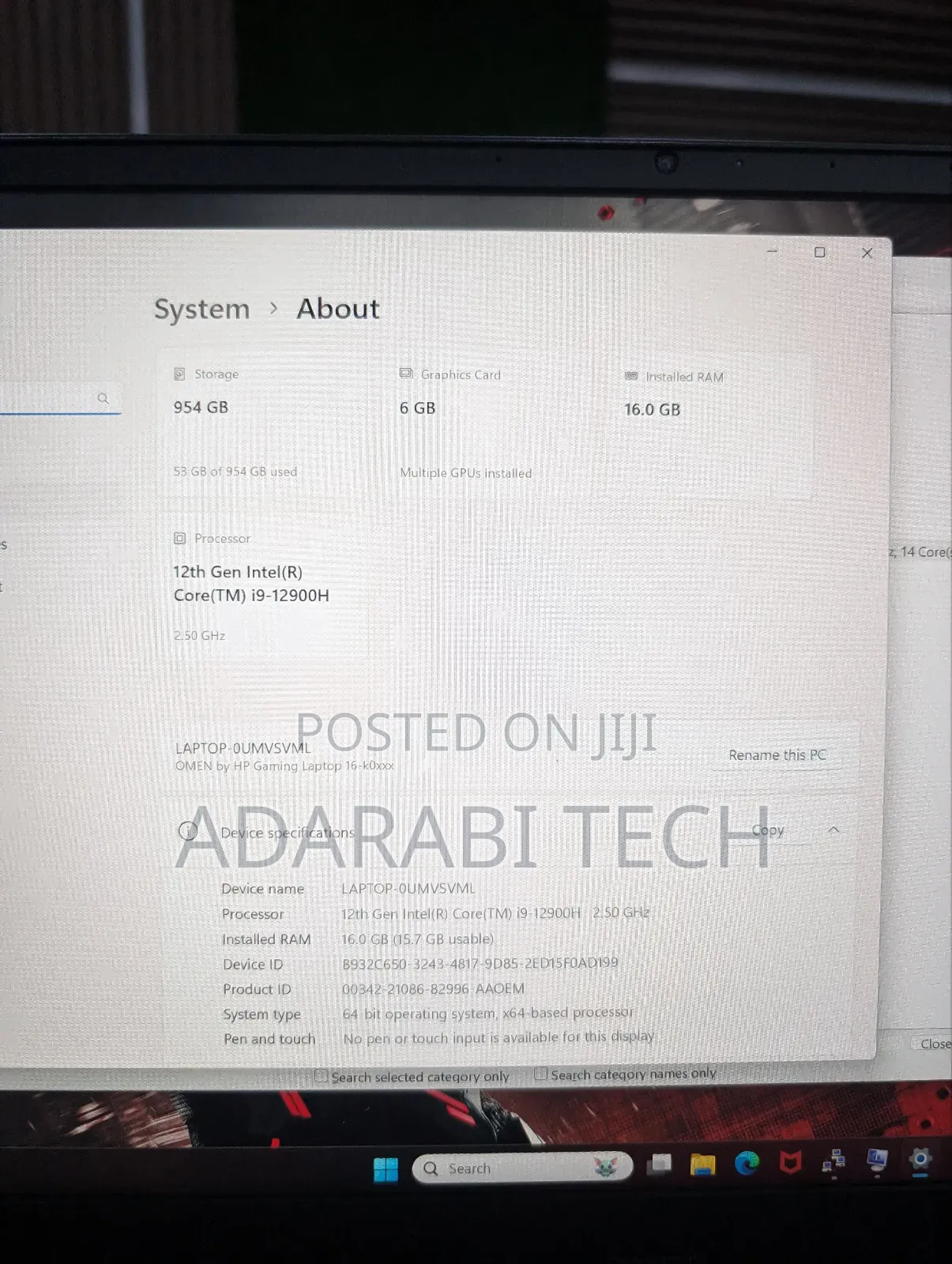The image size is (952, 1264).
Task: Minimize the Settings window
Action: (x=773, y=251)
